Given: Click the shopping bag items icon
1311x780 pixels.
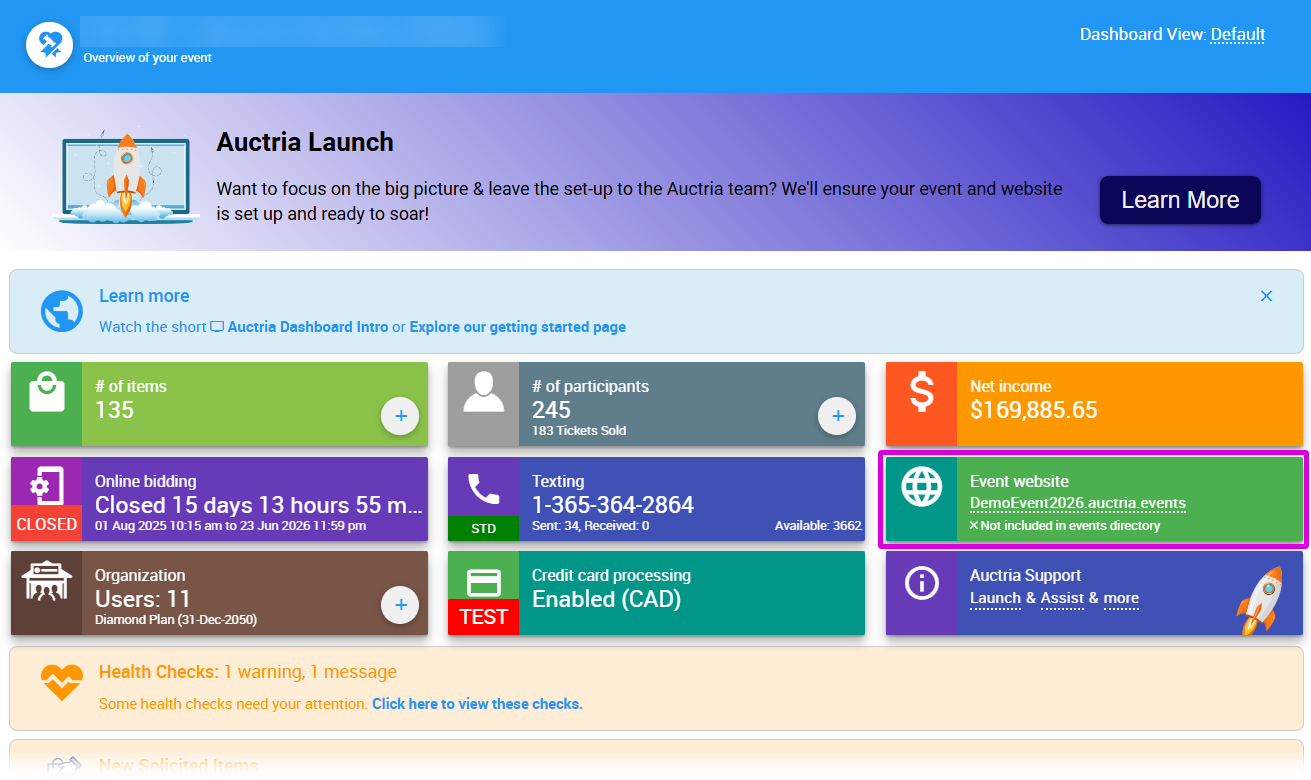Looking at the screenshot, I should [47, 392].
